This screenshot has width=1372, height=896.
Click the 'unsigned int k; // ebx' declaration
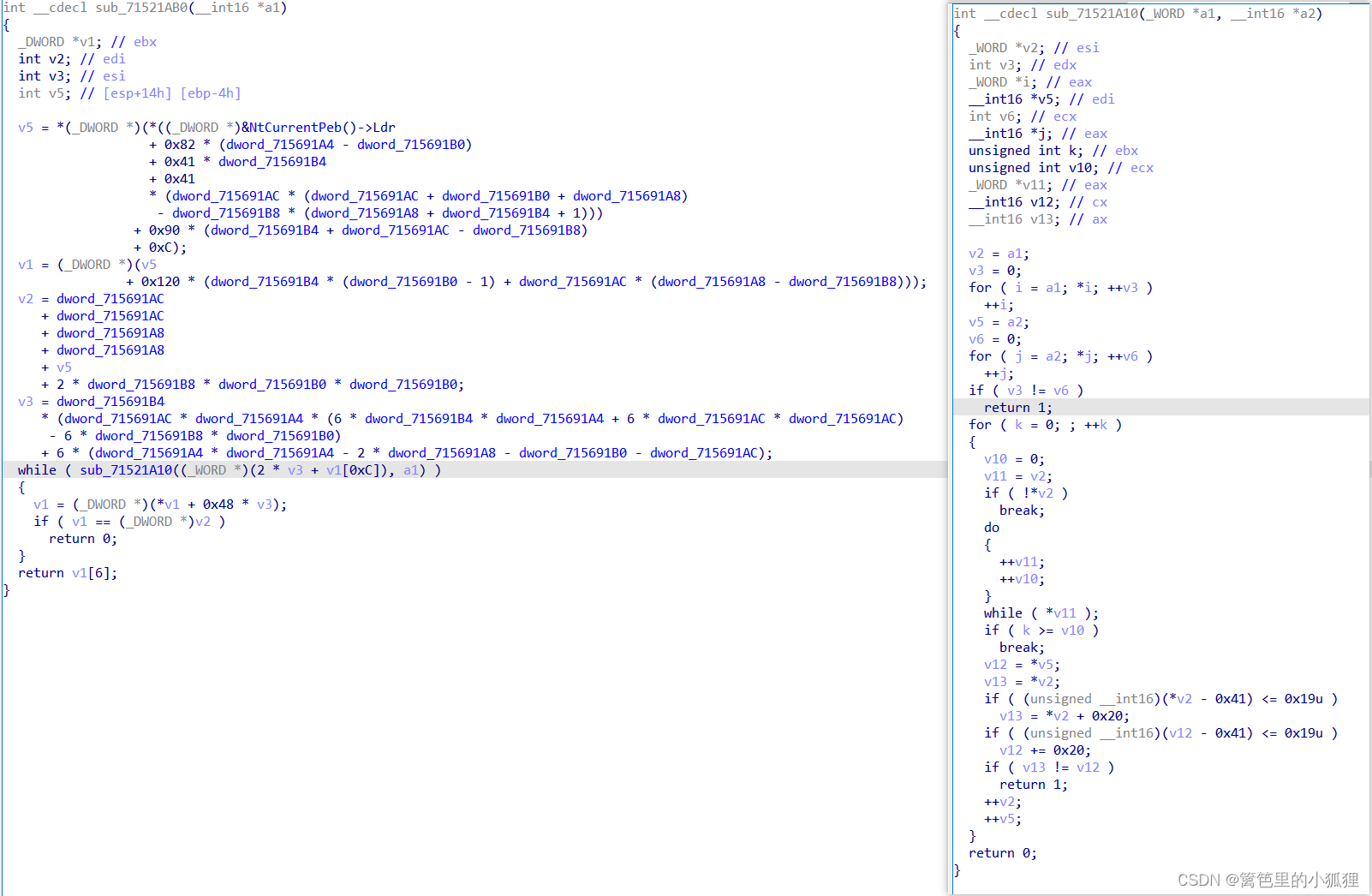click(x=1053, y=151)
